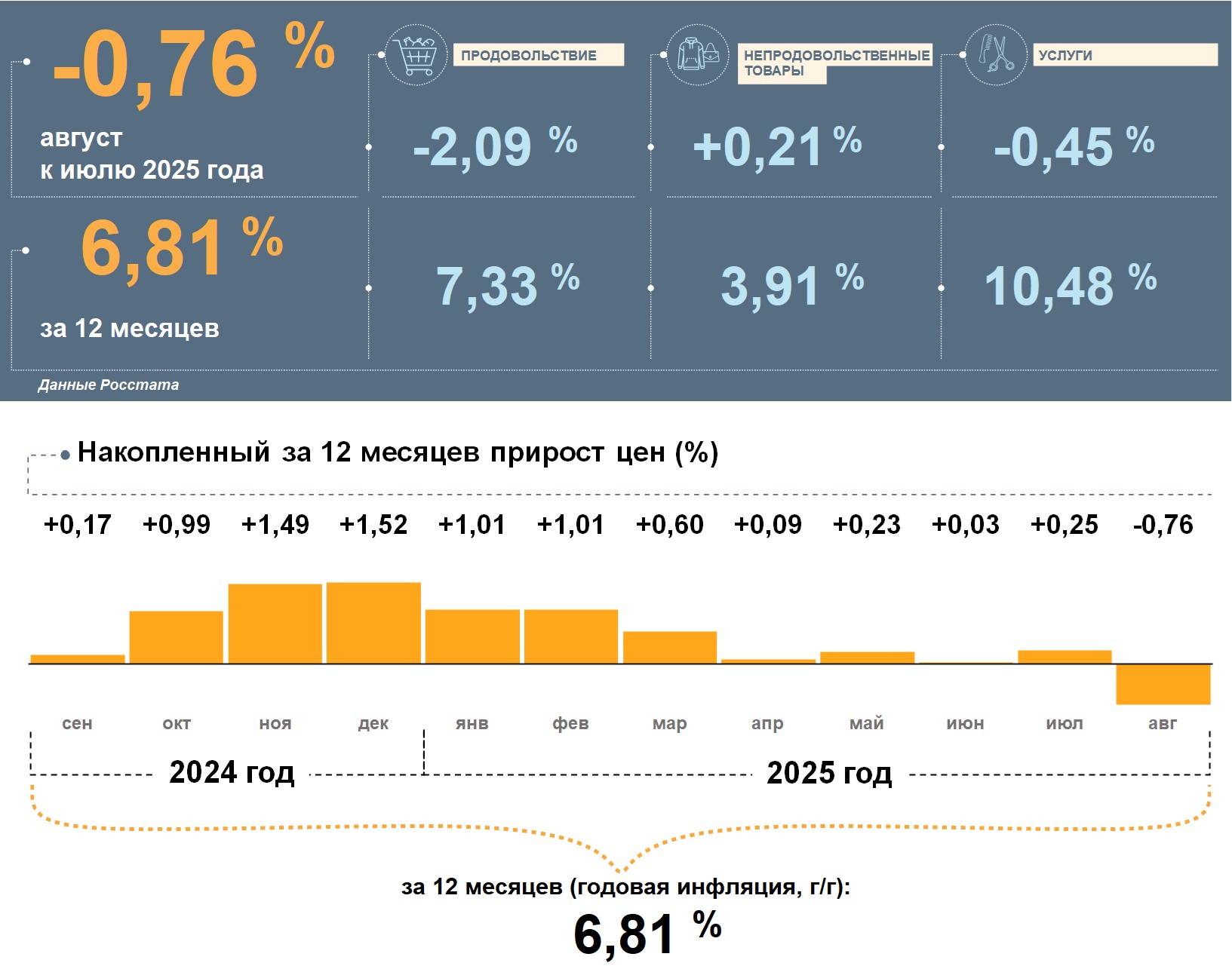Click the Данные Росстата source note

[109, 385]
